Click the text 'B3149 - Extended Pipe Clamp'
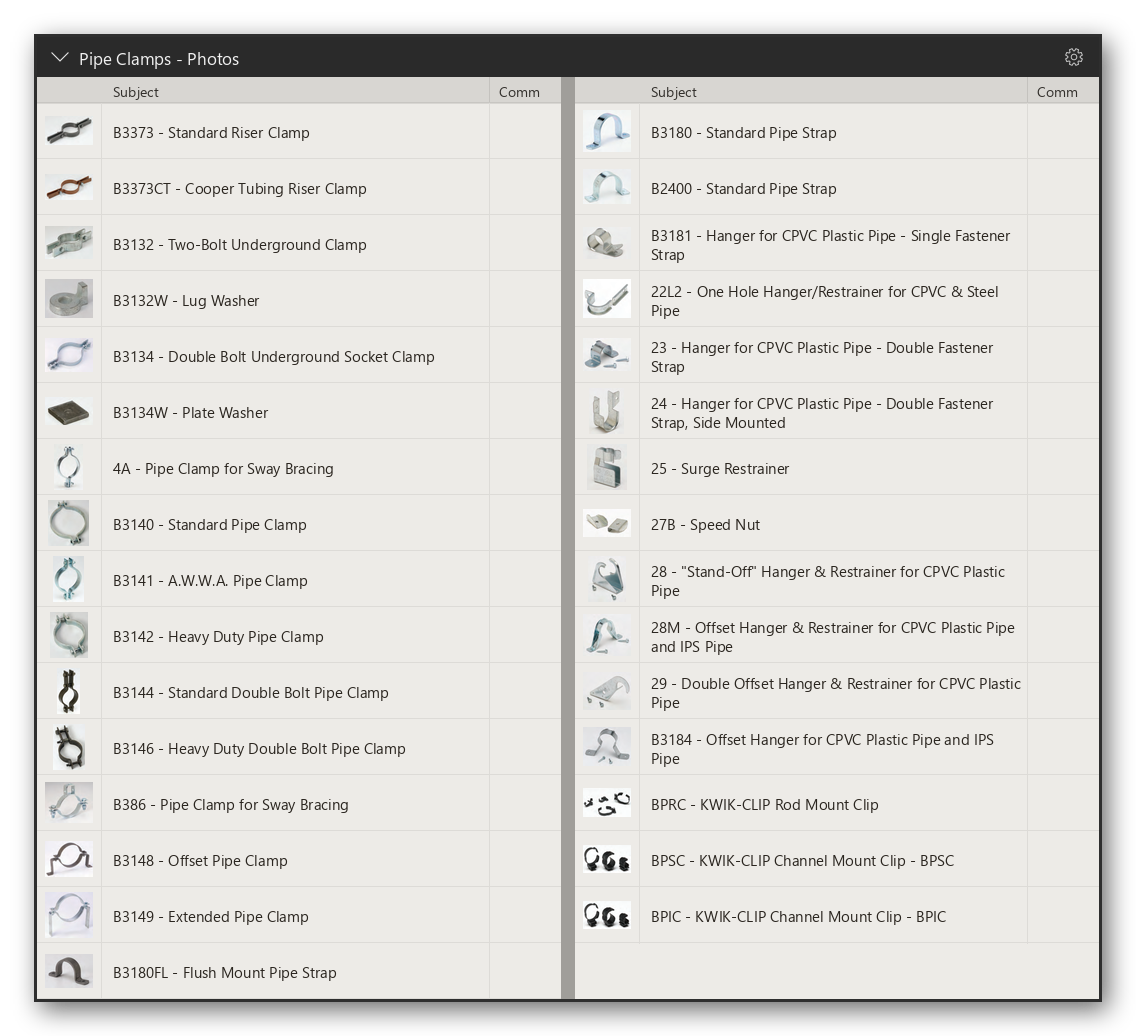This screenshot has width=1136, height=1036. pyautogui.click(x=211, y=916)
